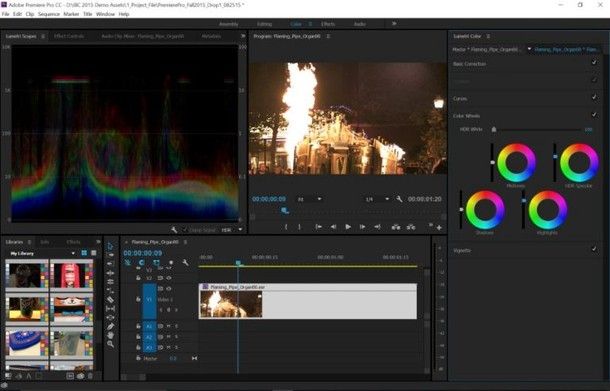The height and width of the screenshot is (391, 610).
Task: Select the Zoom magnifier tool
Action: coord(110,344)
